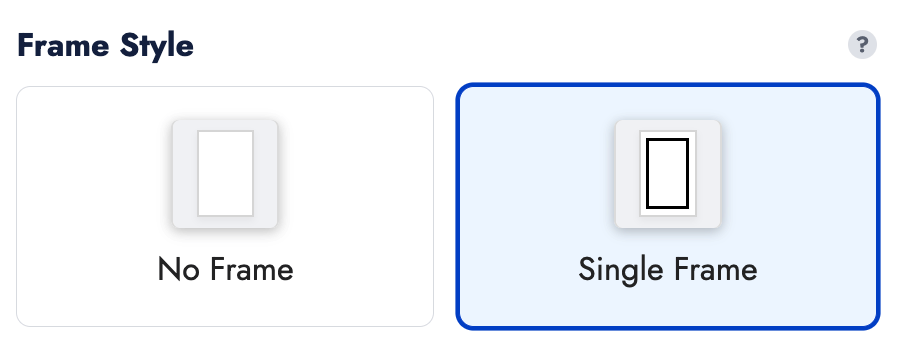Click the blue outlined selected frame card
902x360 pixels.
[x=668, y=206]
